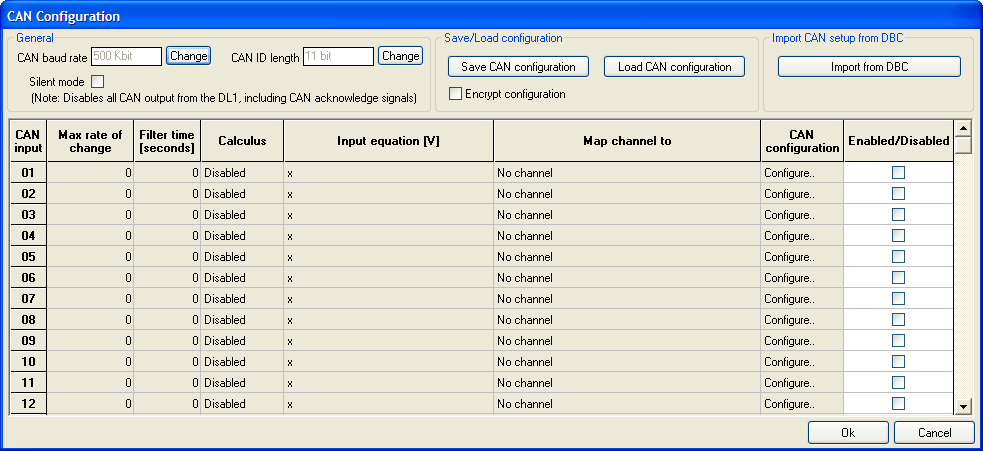The width and height of the screenshot is (983, 451).
Task: Confirm dialog with Ok button
Action: (x=847, y=432)
